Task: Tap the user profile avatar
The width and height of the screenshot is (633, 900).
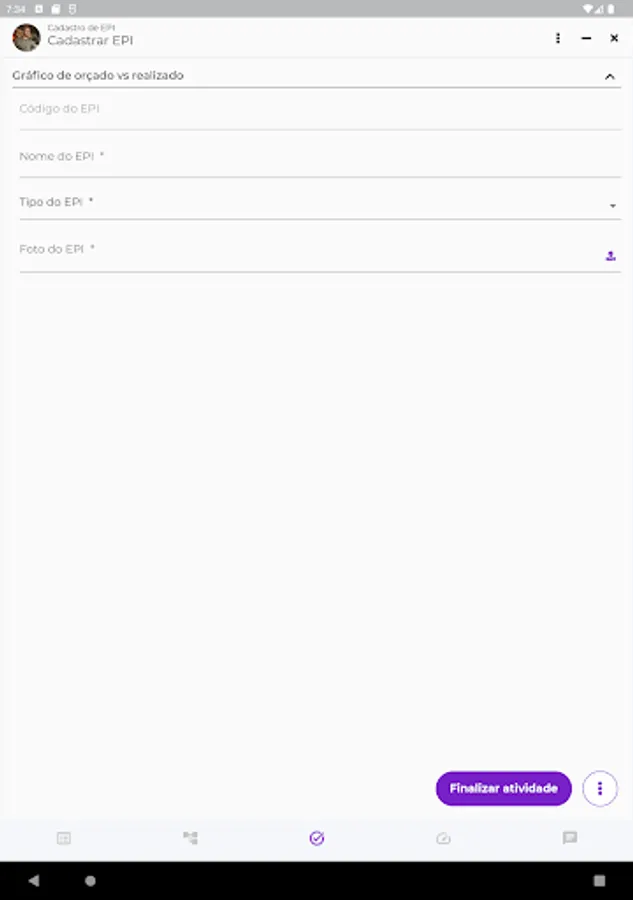Action: coord(26,38)
